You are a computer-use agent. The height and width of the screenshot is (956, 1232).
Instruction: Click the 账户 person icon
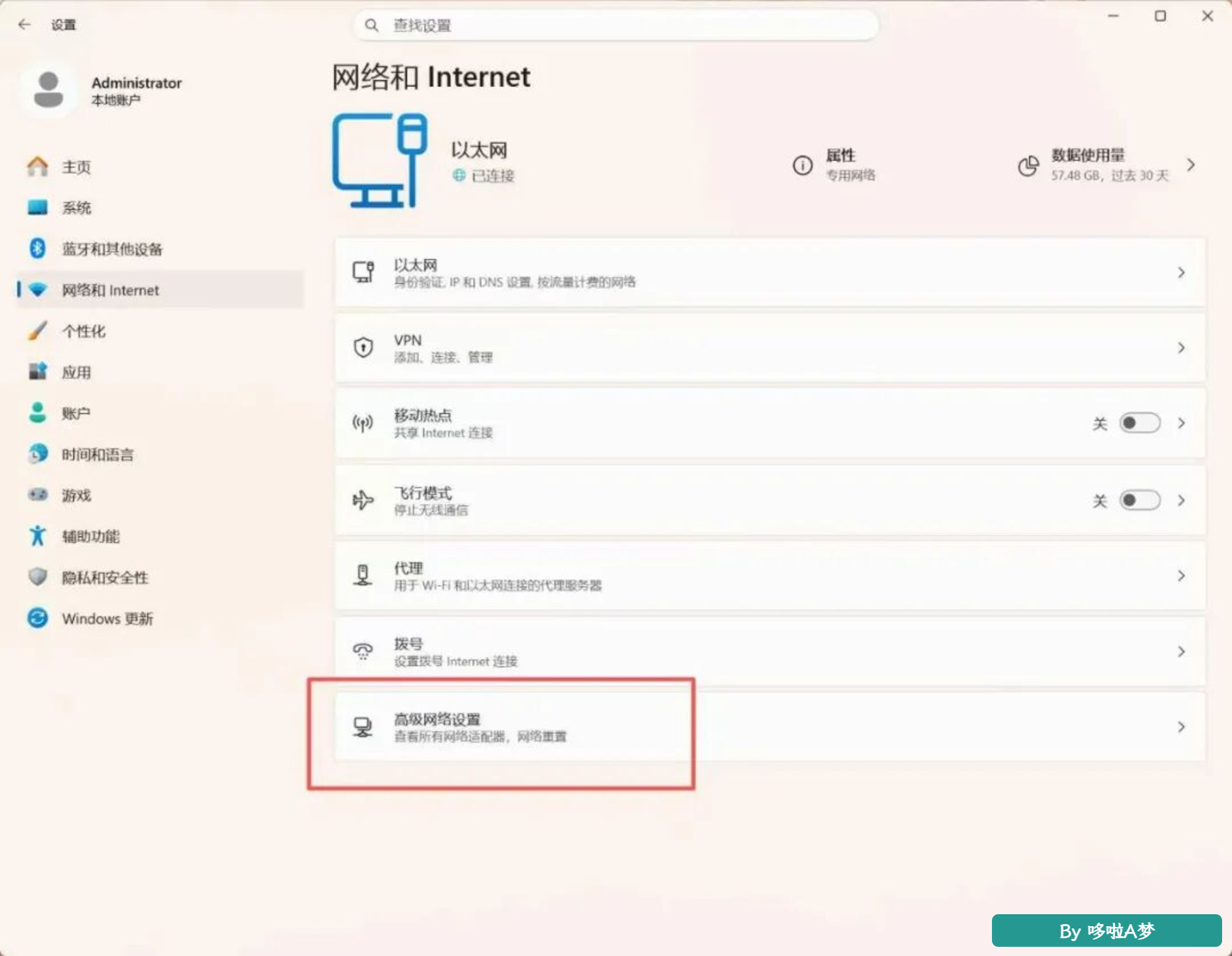coord(38,413)
